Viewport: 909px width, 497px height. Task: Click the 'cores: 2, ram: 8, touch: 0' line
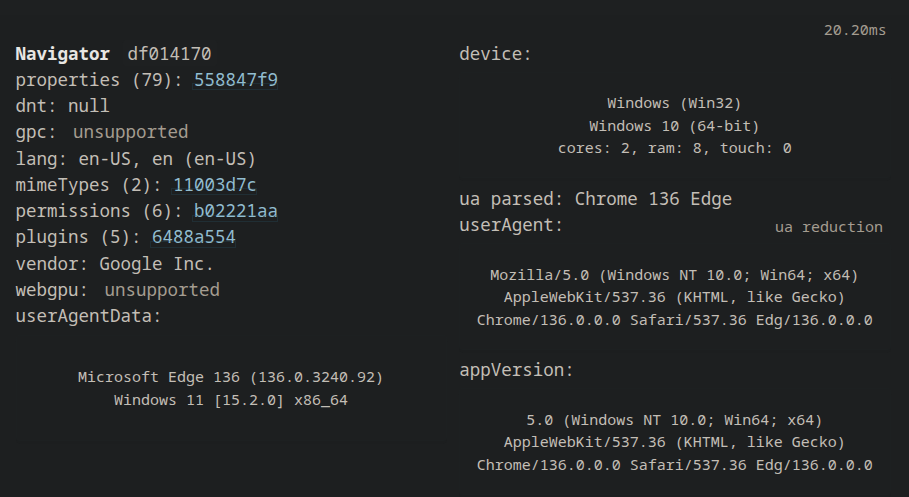pyautogui.click(x=674, y=148)
